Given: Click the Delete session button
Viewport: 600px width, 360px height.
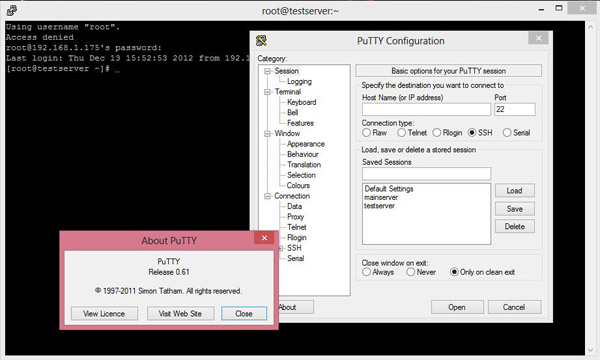Looking at the screenshot, I should click(x=514, y=226).
